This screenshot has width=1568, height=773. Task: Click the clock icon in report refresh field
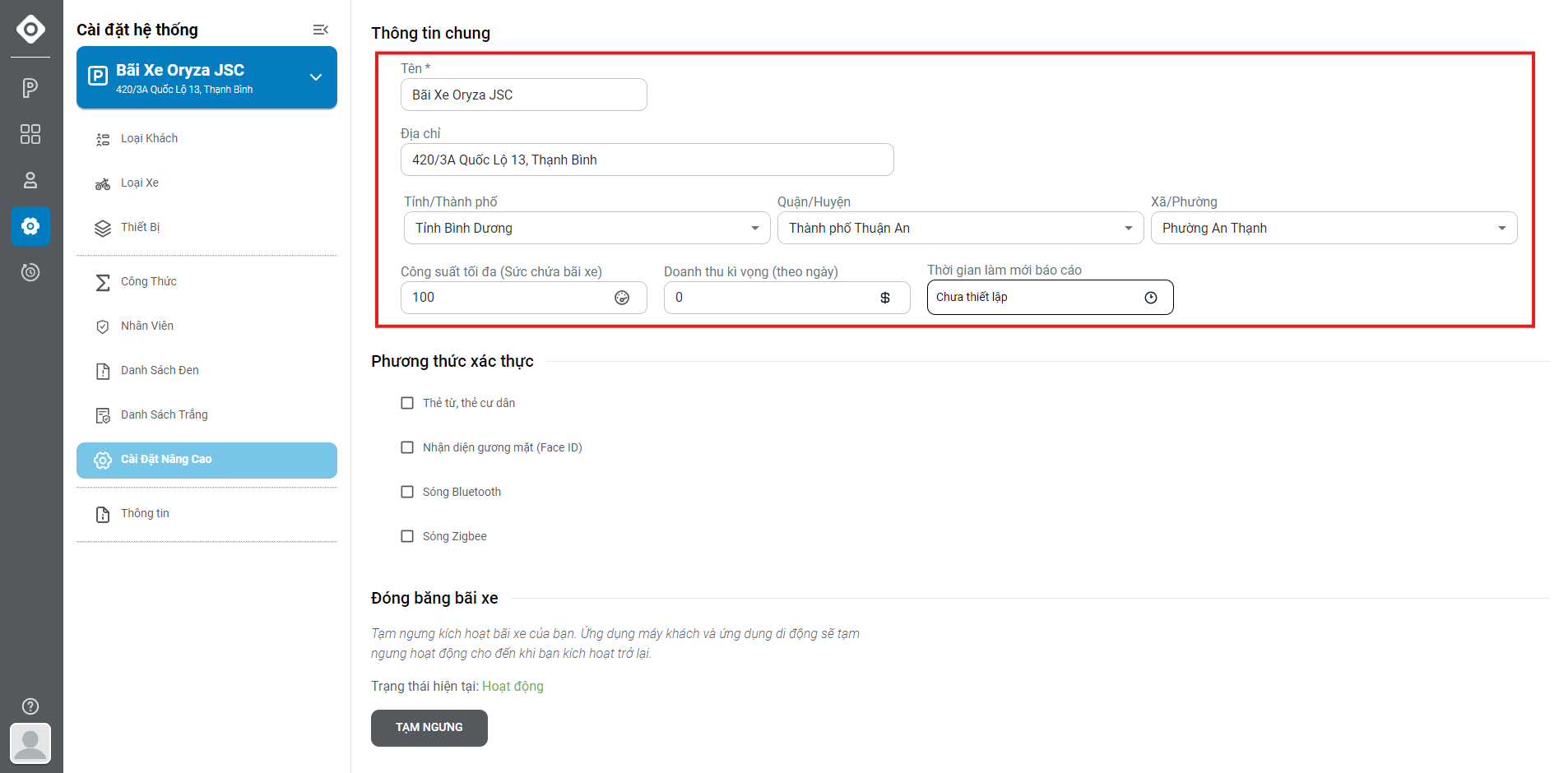(1151, 298)
